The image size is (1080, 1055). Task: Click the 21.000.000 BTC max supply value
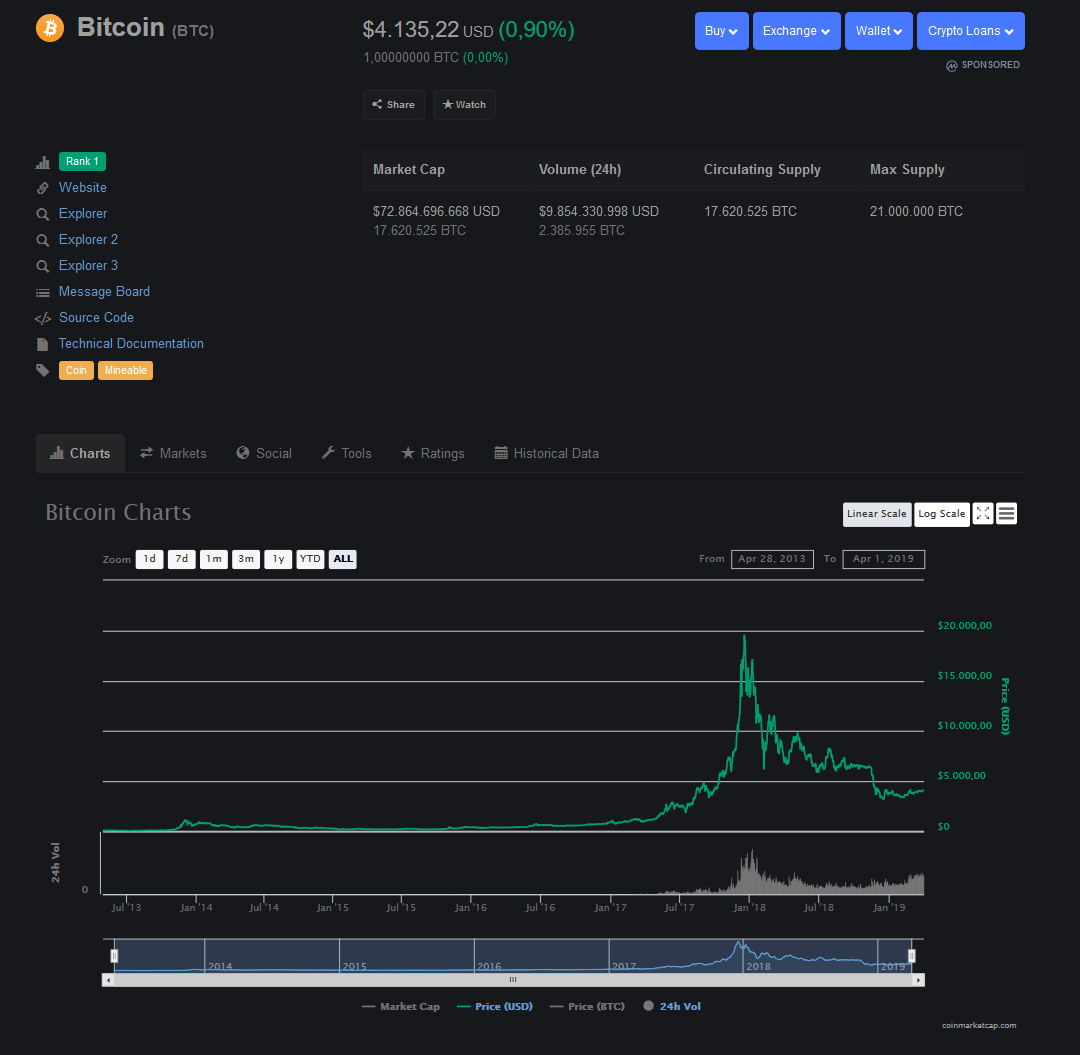(916, 211)
